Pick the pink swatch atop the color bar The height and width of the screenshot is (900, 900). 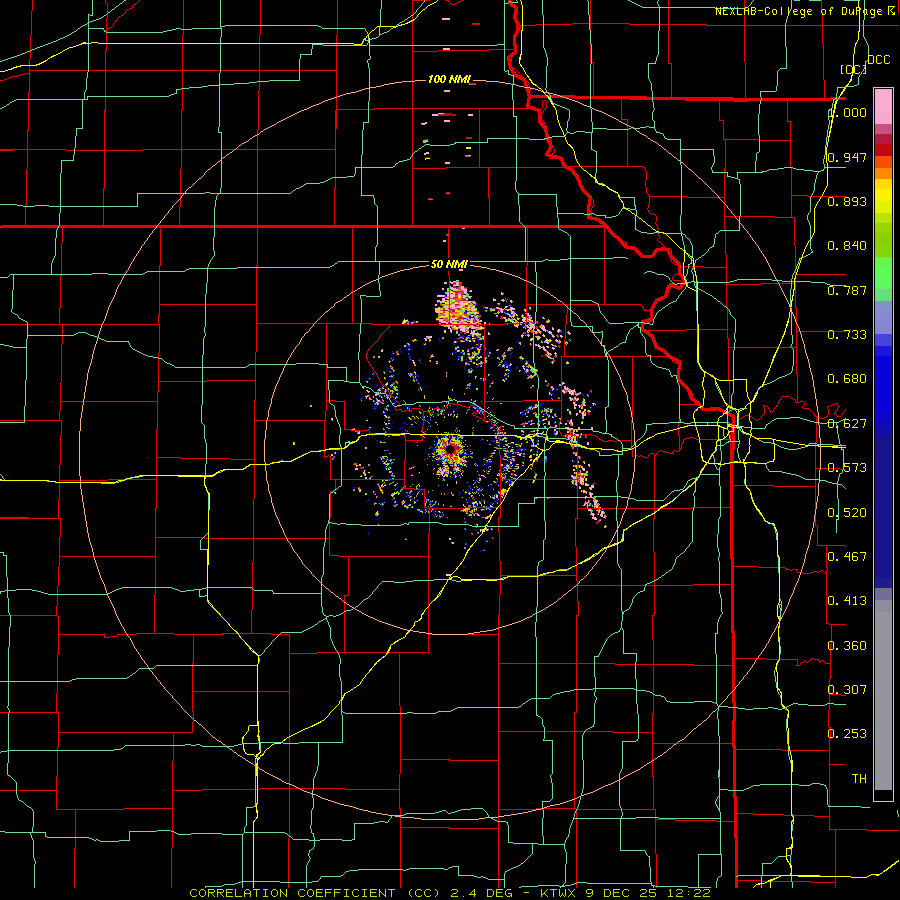pos(883,106)
